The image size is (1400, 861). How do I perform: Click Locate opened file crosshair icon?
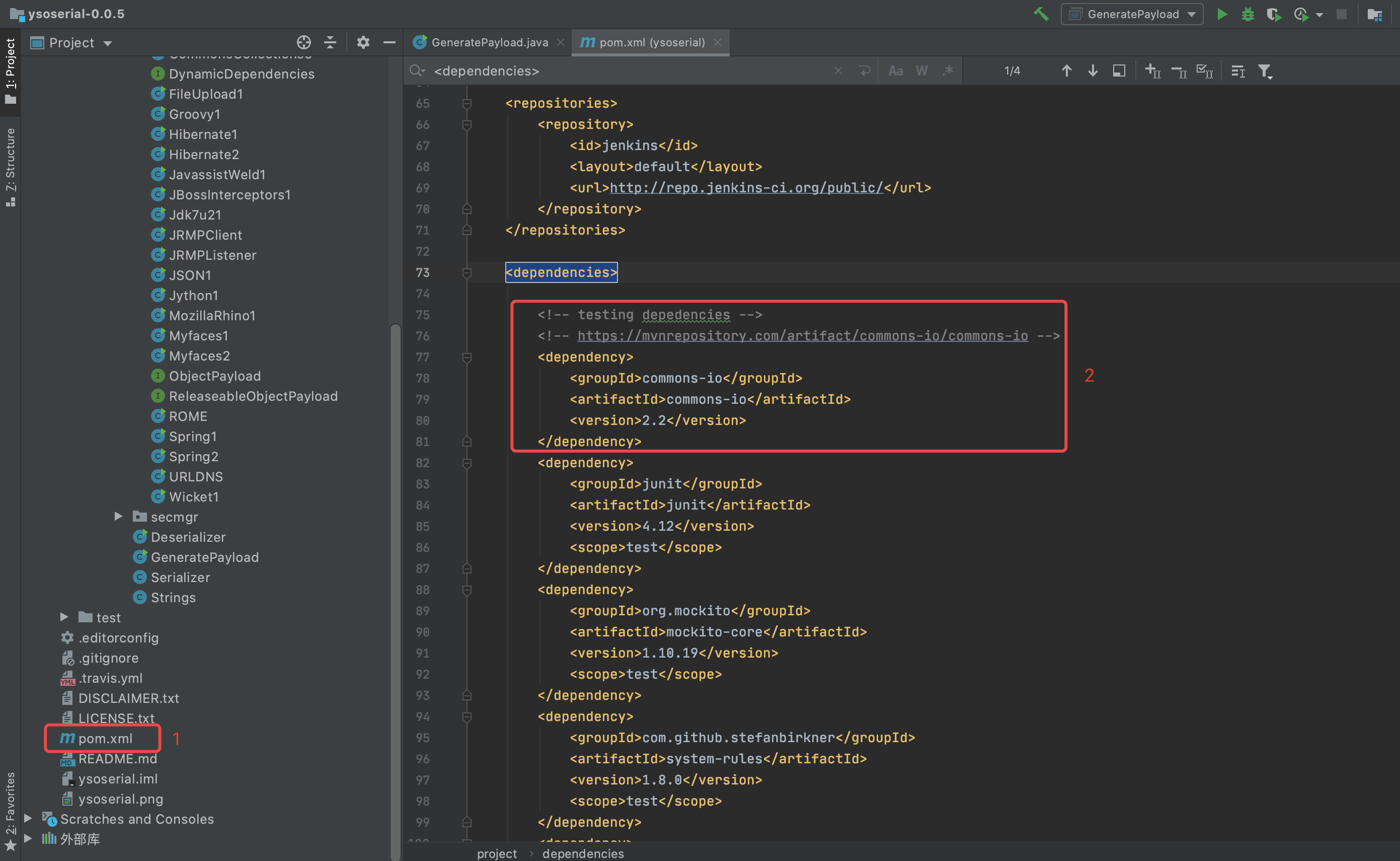click(304, 43)
